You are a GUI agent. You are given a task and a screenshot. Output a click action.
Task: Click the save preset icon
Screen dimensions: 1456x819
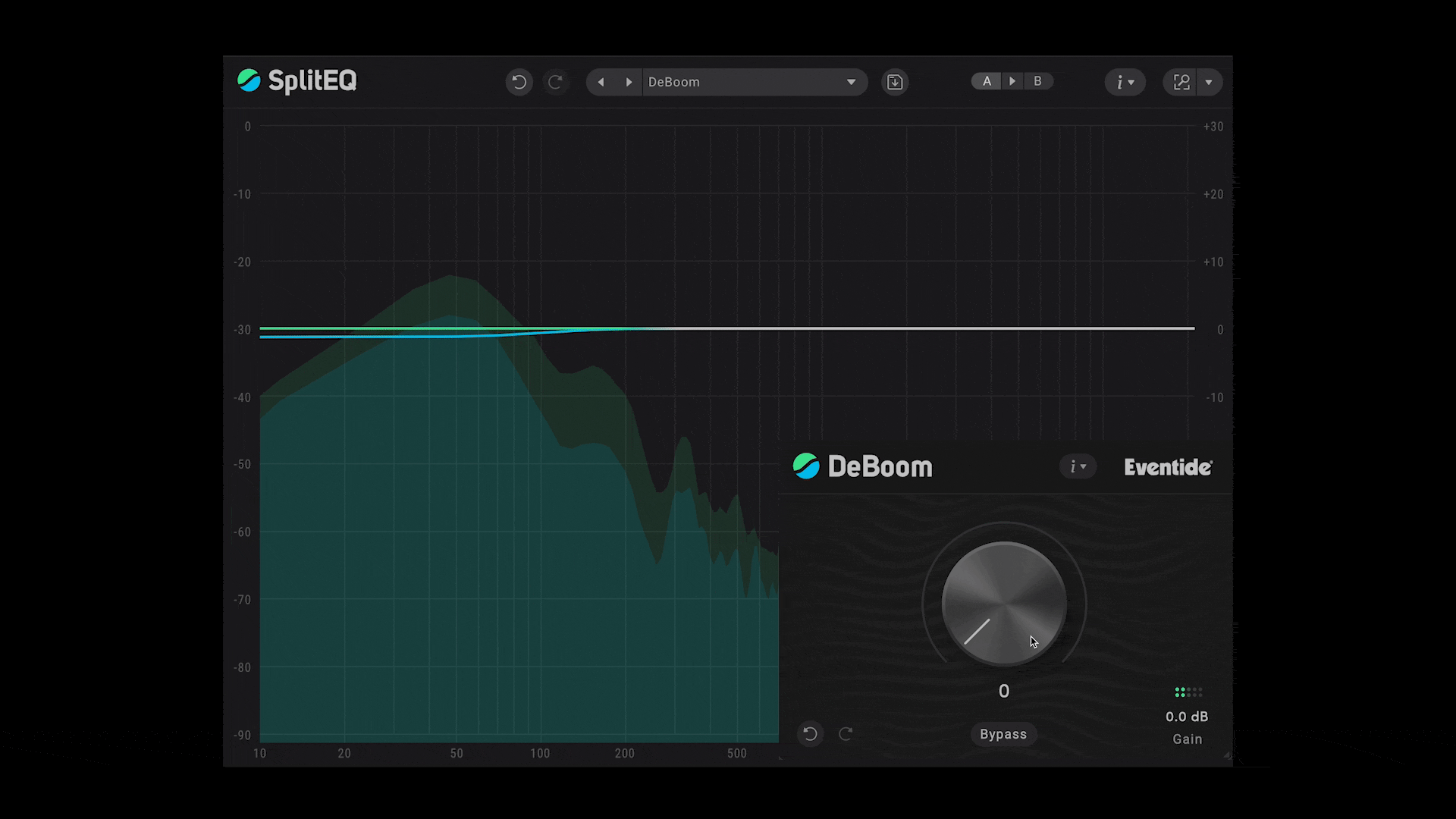(895, 82)
